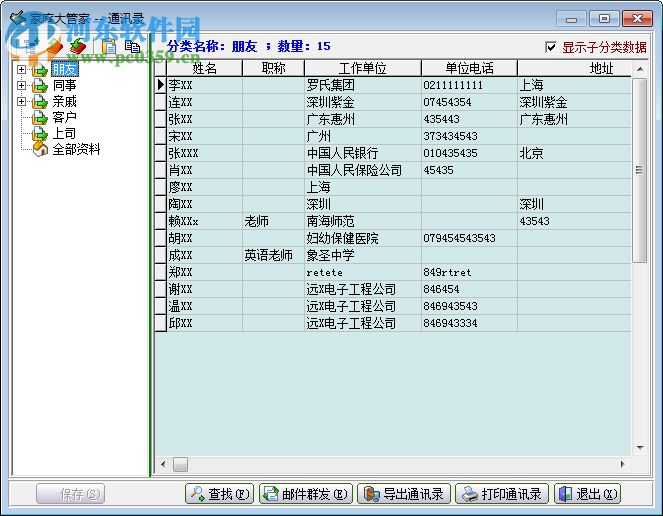This screenshot has height=516, width=663.
Task: Click the retete workplace cell
Action: [363, 272]
